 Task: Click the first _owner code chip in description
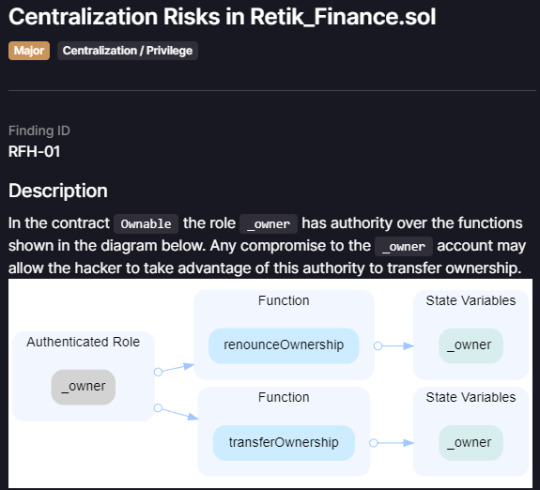tap(269, 224)
